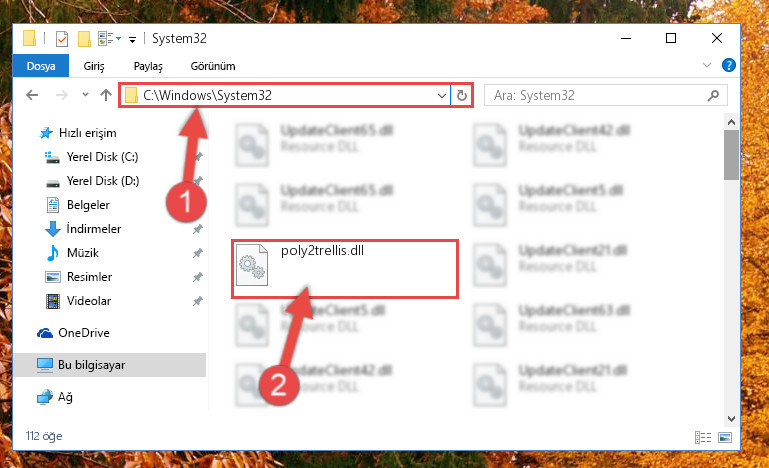
Task: Open İndirmeler in quick access
Action: point(94,229)
